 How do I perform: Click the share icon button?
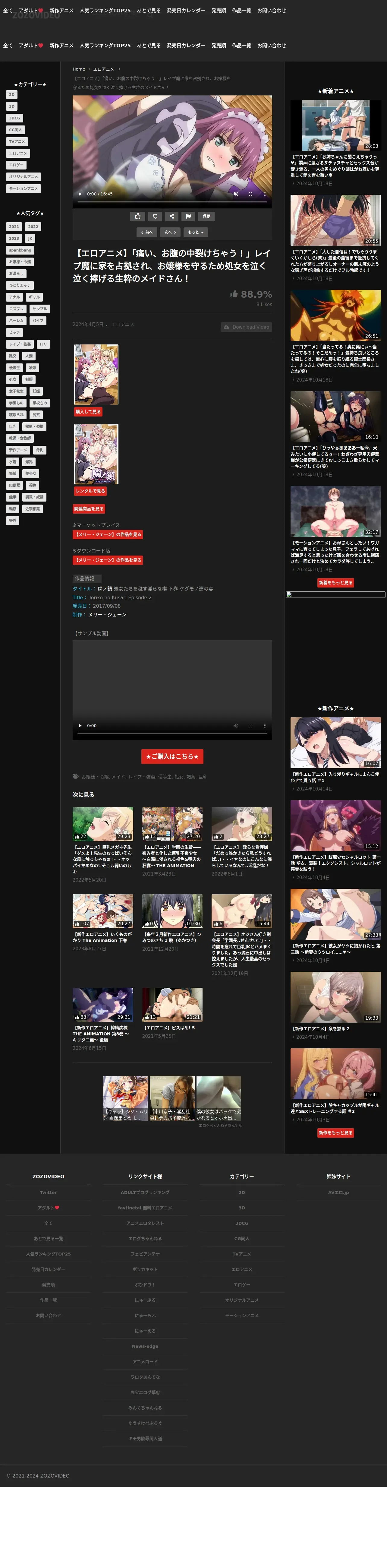point(171,216)
